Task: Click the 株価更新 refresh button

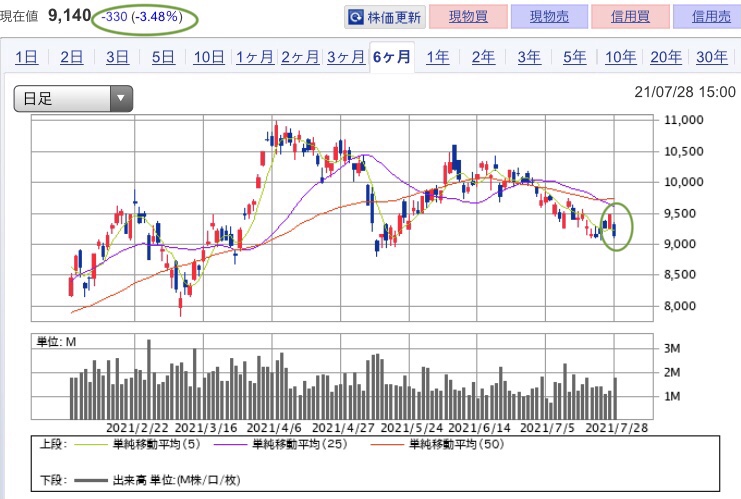Action: click(x=385, y=17)
